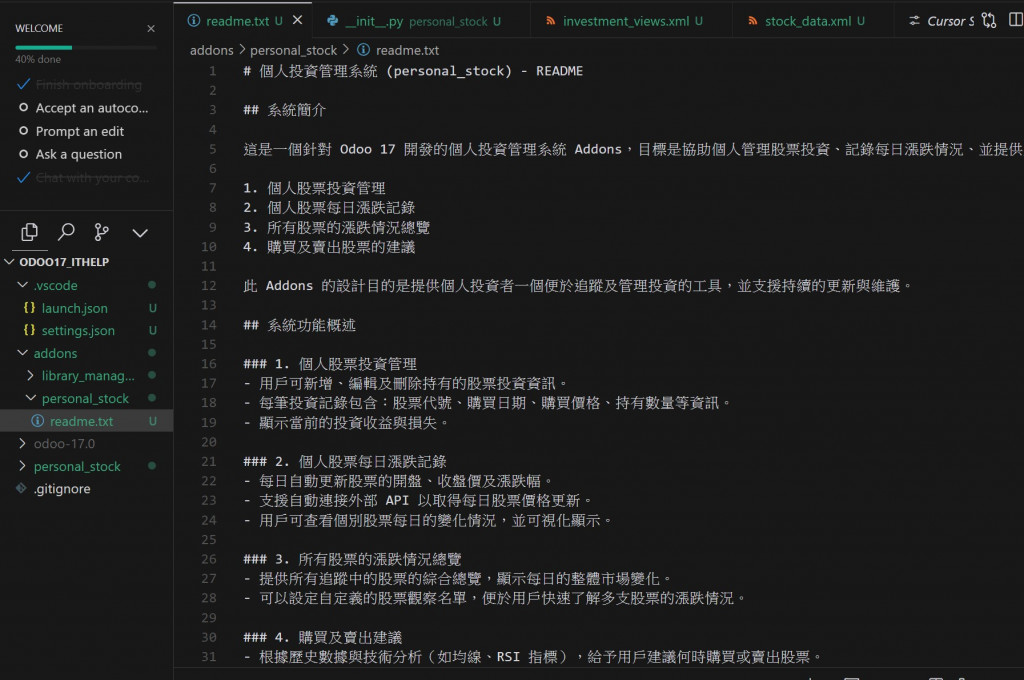Click the info icon beside readme.txt in tree
This screenshot has height=680, width=1024.
(38, 421)
